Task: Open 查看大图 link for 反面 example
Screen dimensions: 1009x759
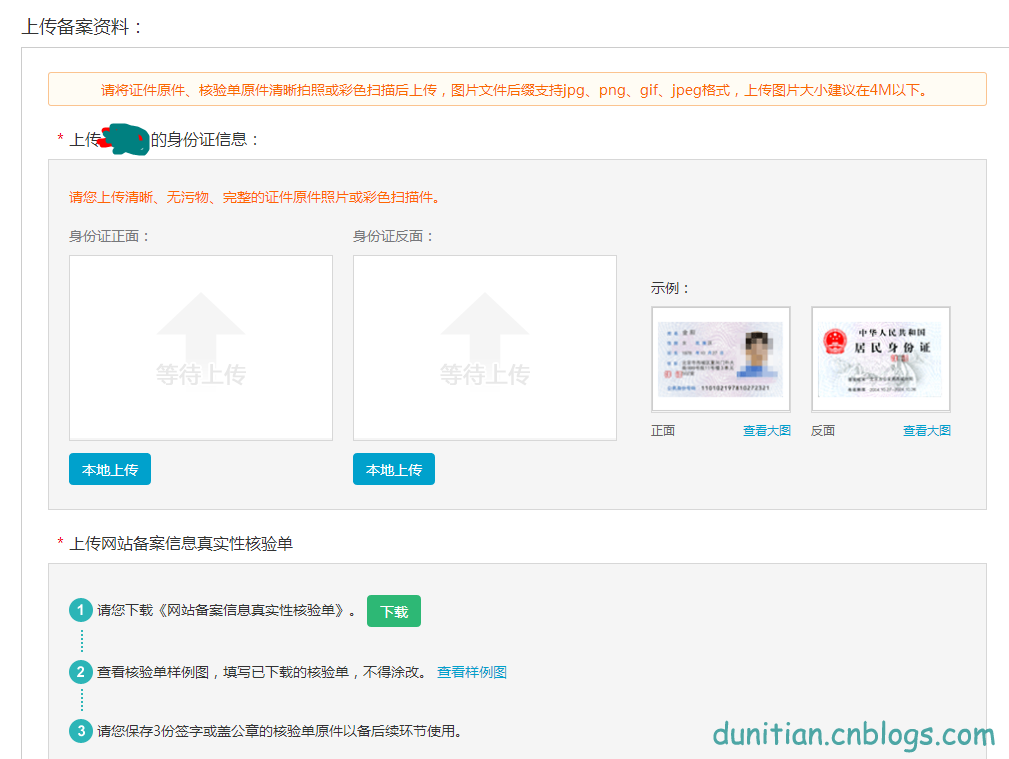Action: (927, 431)
